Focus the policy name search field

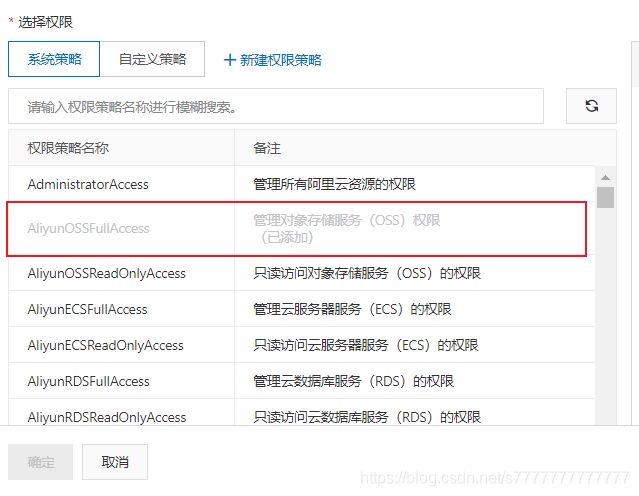coord(276,106)
